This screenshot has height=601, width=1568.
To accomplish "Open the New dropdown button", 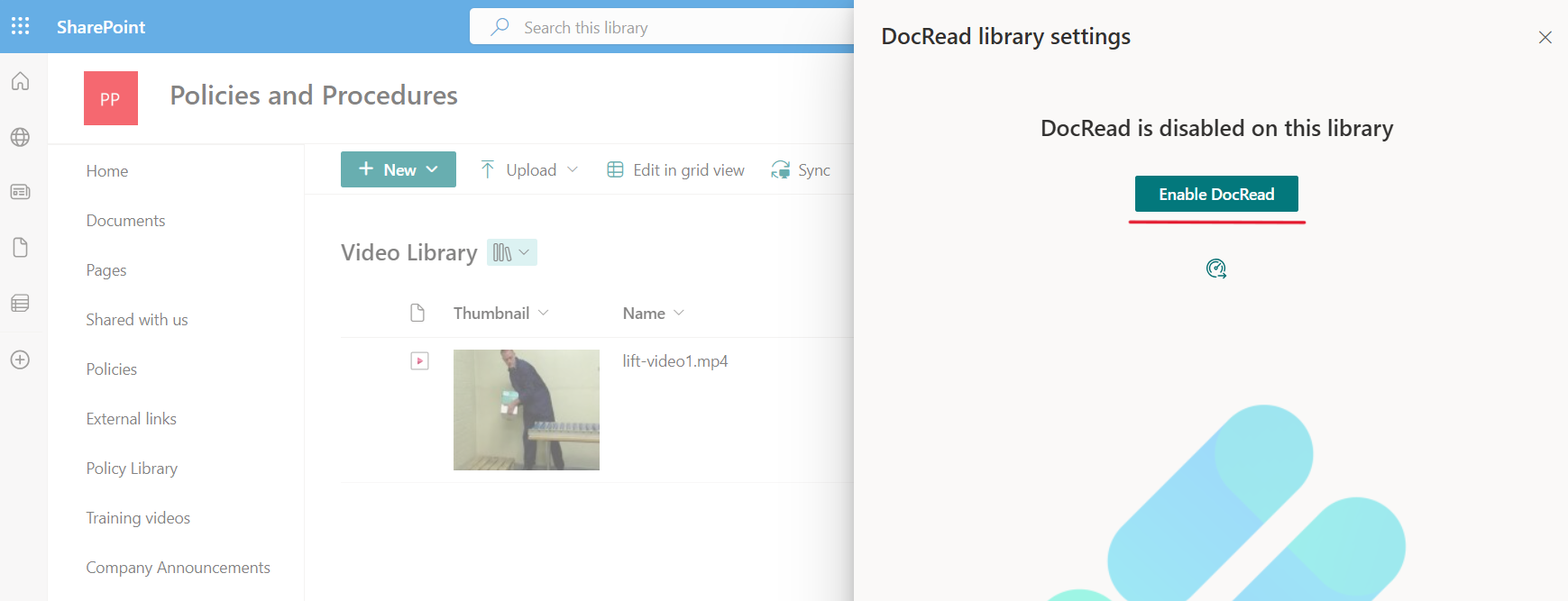I will click(x=399, y=169).
